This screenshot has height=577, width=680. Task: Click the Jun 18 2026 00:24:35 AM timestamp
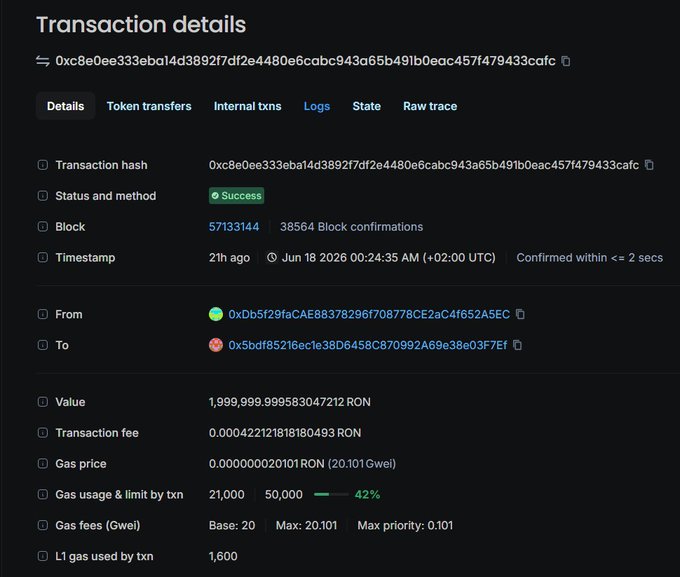389,257
